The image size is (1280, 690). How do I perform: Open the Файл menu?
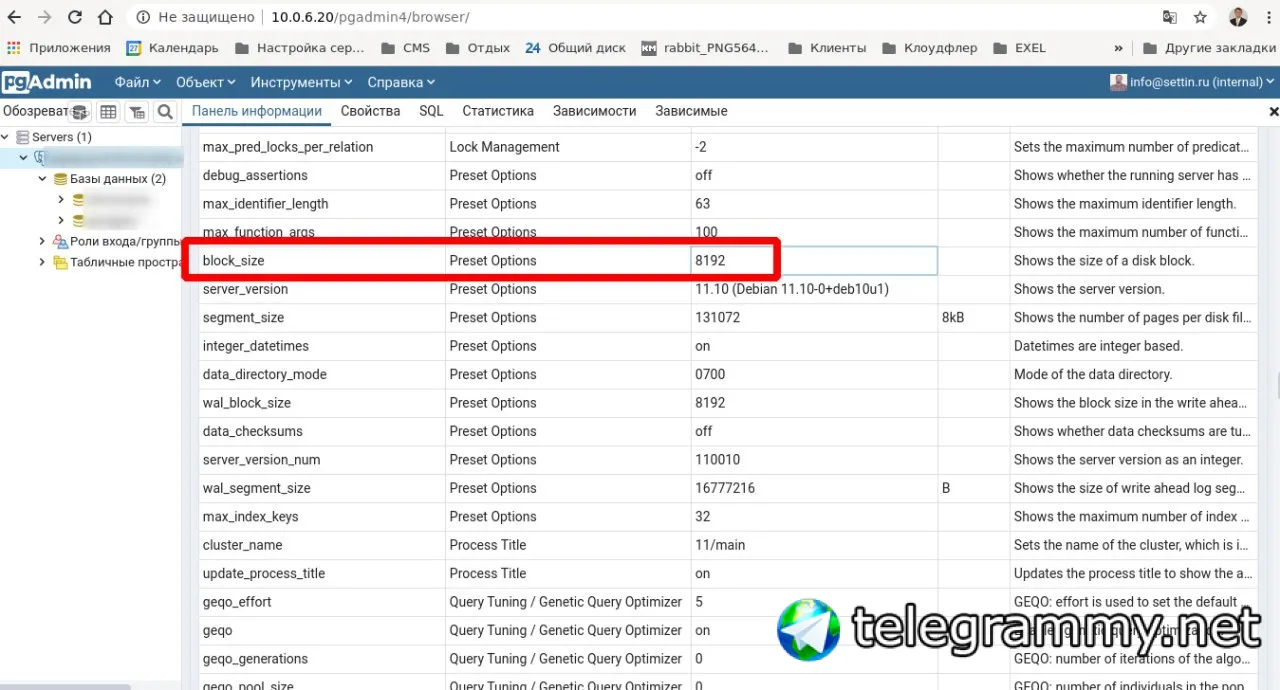click(137, 82)
